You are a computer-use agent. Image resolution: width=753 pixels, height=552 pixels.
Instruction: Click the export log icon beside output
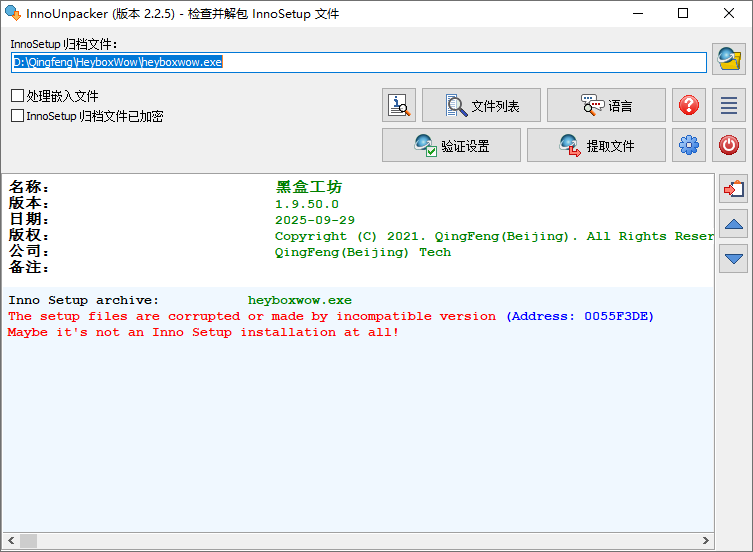(733, 189)
